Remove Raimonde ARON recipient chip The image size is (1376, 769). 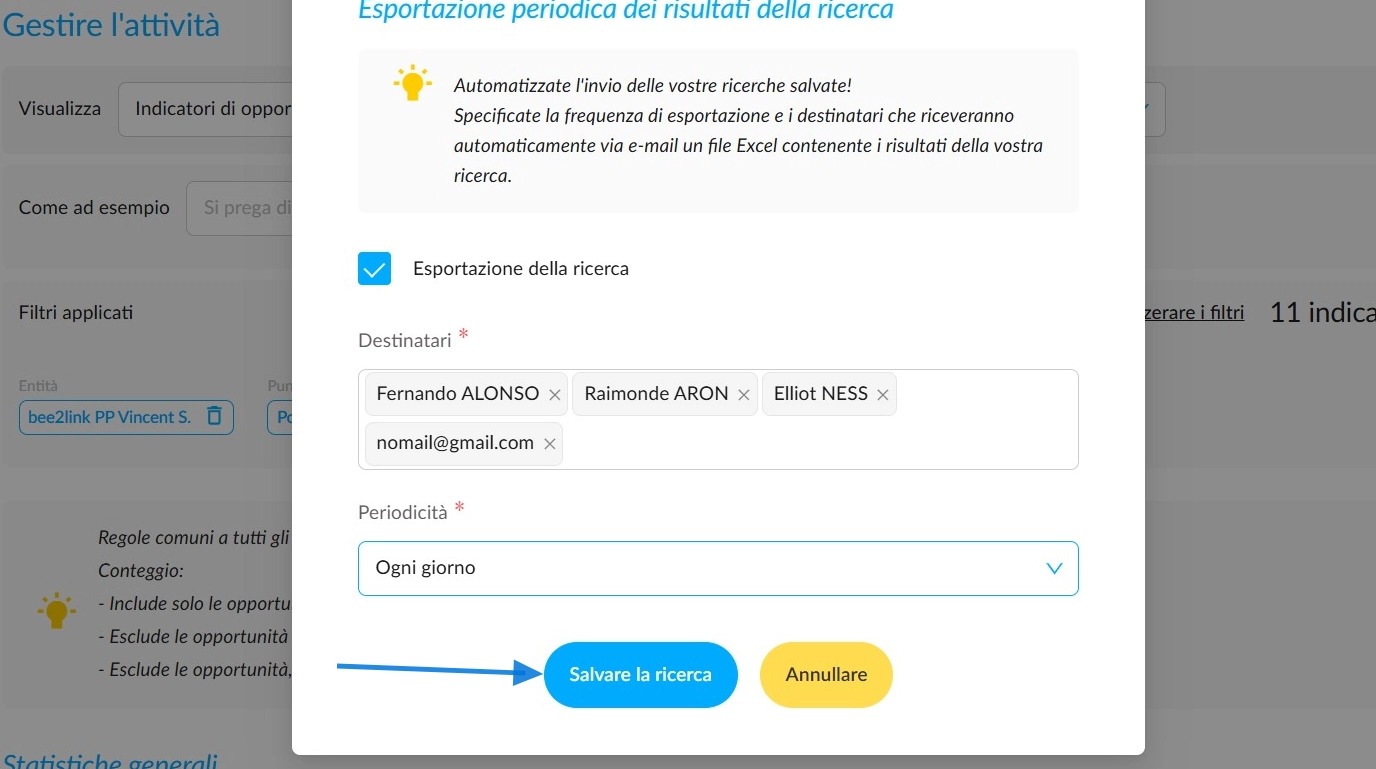coord(743,395)
